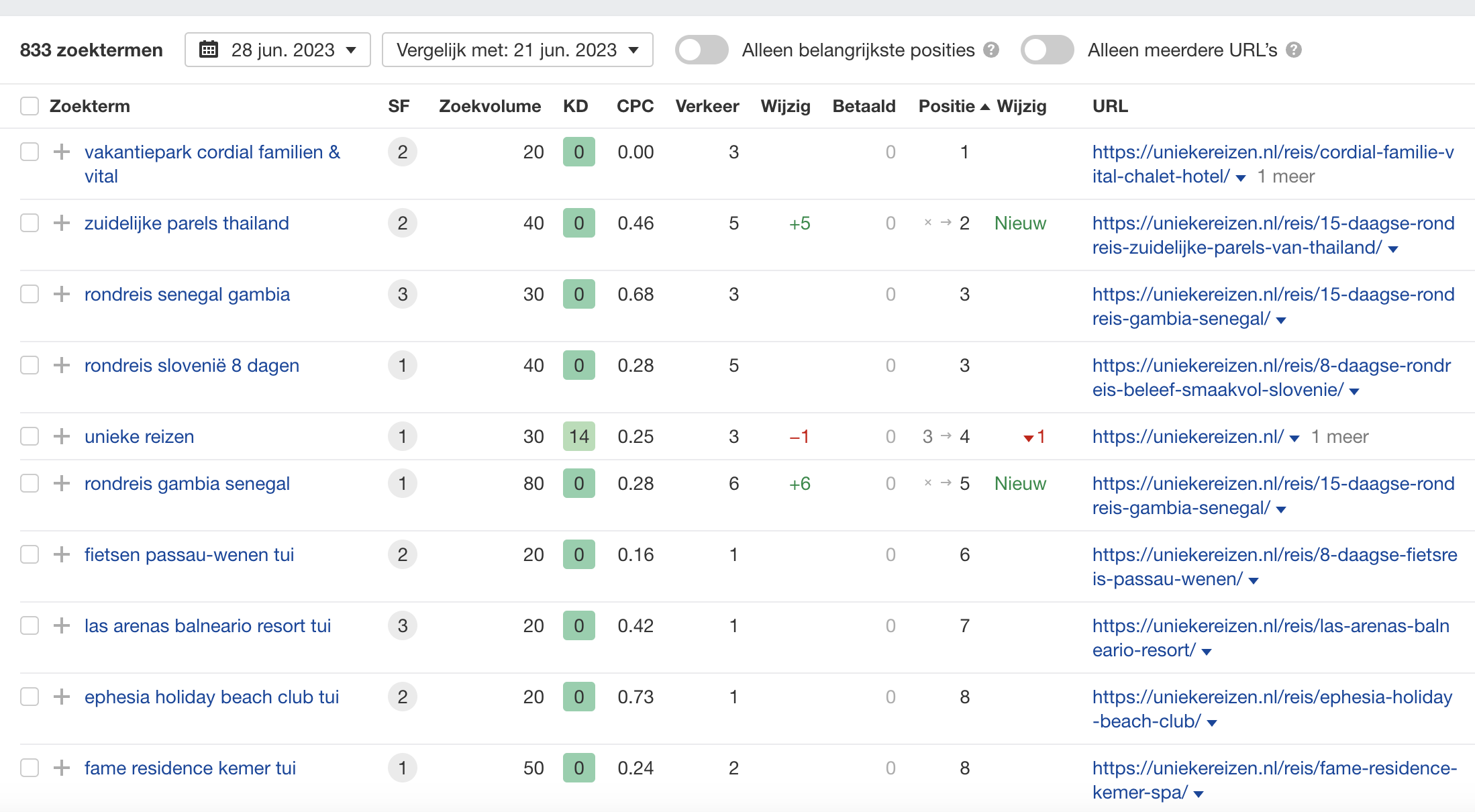The image size is (1475, 812).
Task: Sort by CPC column header
Action: click(x=635, y=106)
